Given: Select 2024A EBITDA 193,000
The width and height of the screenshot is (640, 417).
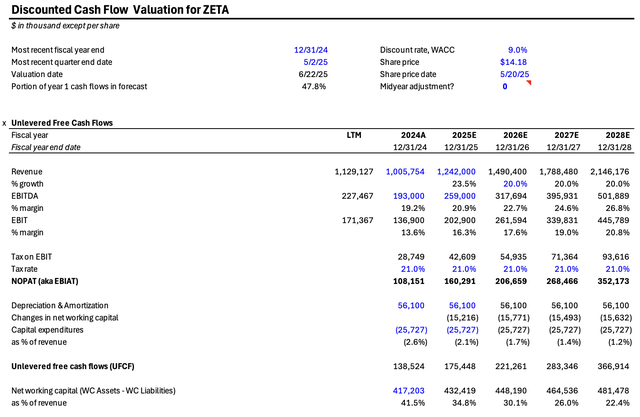Looking at the screenshot, I should [x=409, y=196].
